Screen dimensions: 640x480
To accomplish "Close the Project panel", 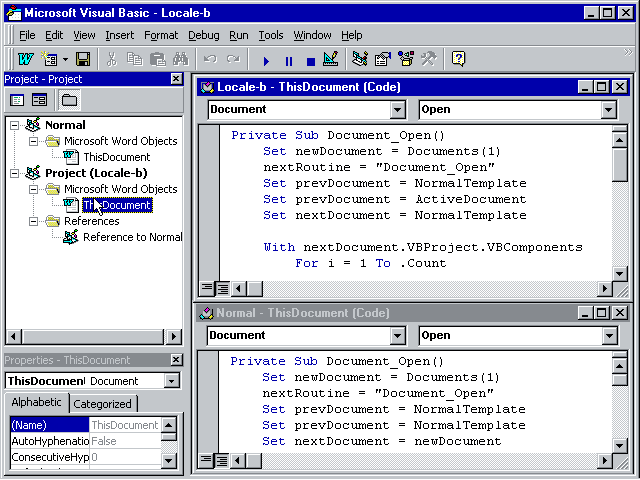I will (x=176, y=79).
